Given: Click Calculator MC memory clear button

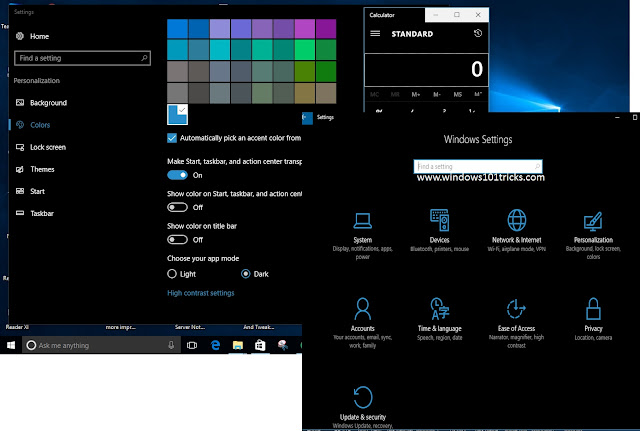Looking at the screenshot, I should tap(374, 94).
